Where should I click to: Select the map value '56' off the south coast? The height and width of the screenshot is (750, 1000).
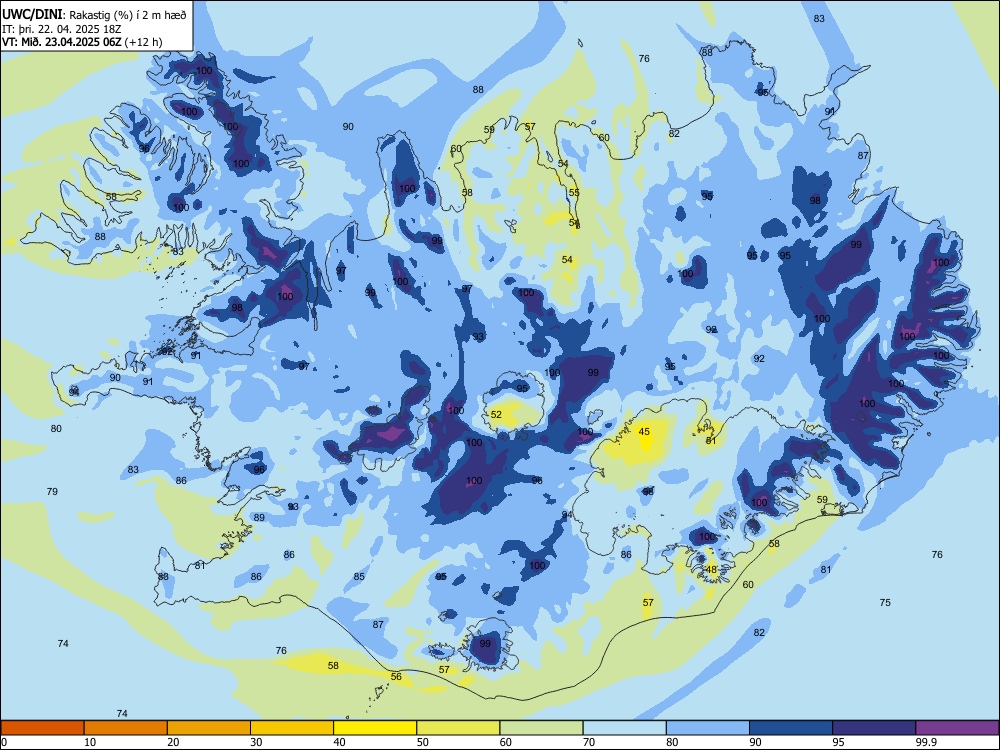coord(396,677)
